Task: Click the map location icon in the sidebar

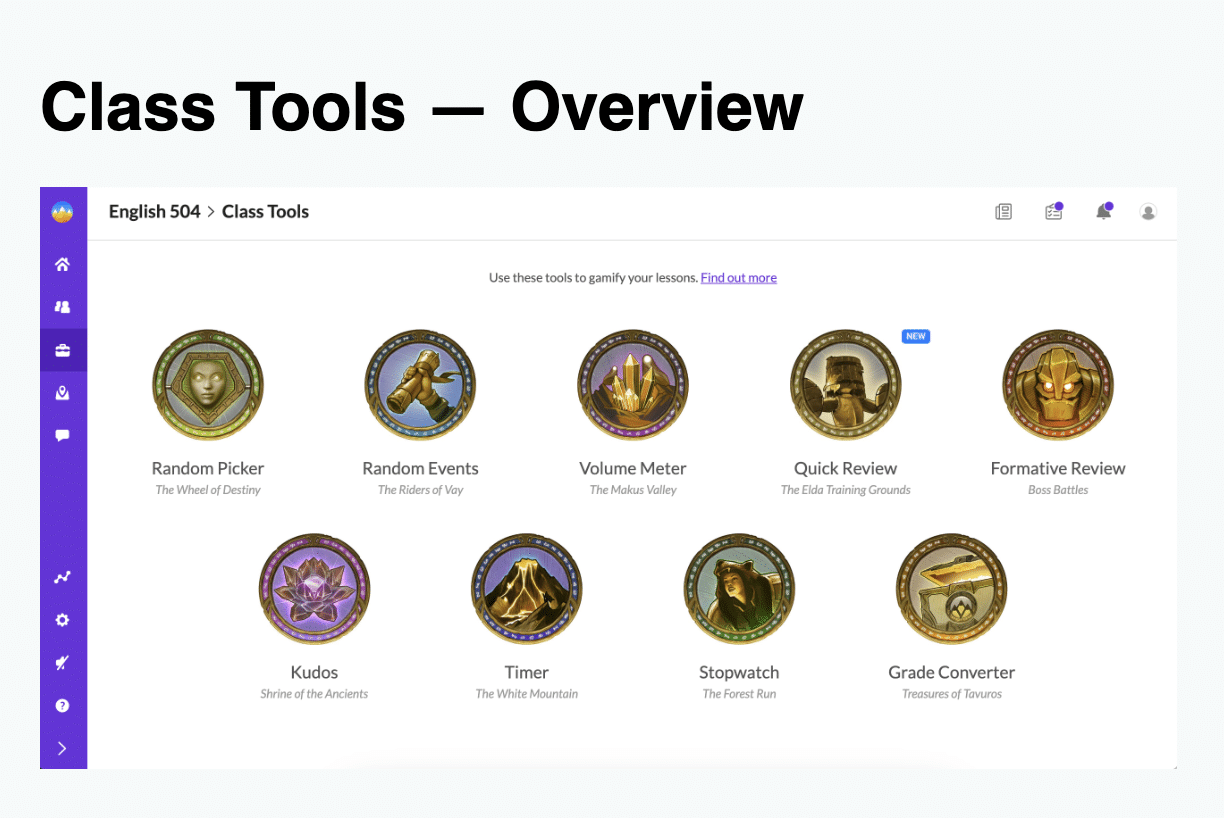Action: click(x=63, y=392)
